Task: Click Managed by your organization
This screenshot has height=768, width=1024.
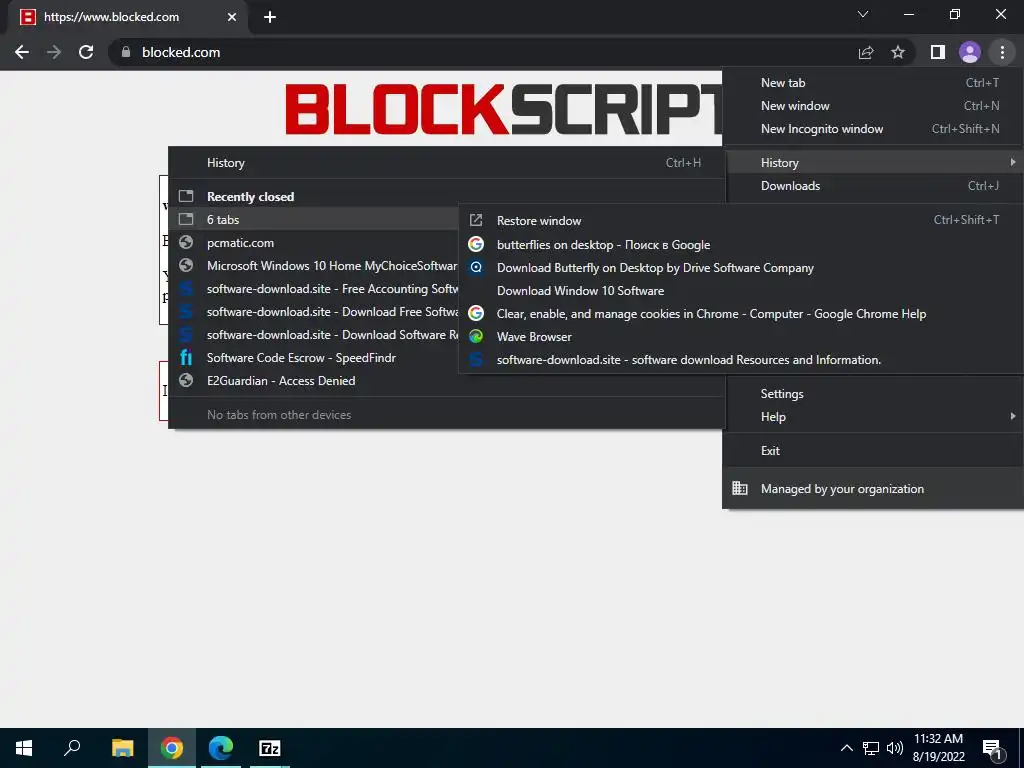Action: [872, 488]
